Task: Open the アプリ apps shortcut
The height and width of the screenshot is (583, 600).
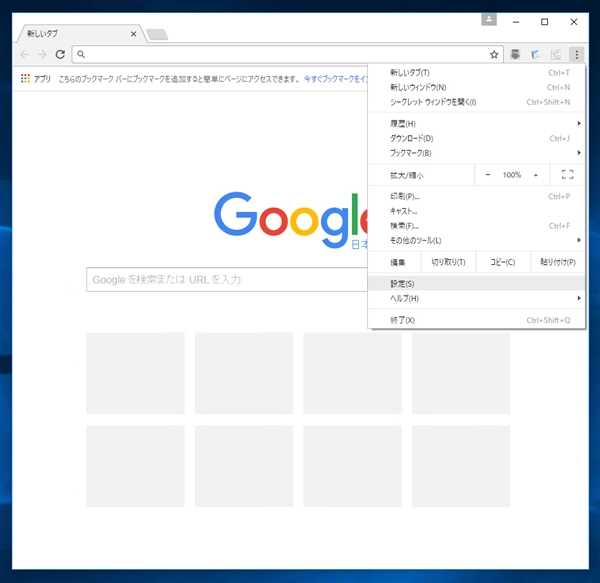Action: click(x=36, y=79)
